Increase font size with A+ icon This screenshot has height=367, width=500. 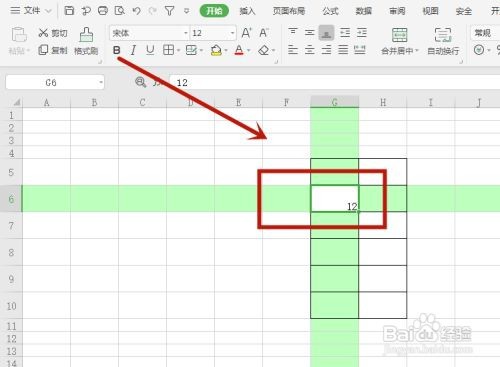(246, 33)
